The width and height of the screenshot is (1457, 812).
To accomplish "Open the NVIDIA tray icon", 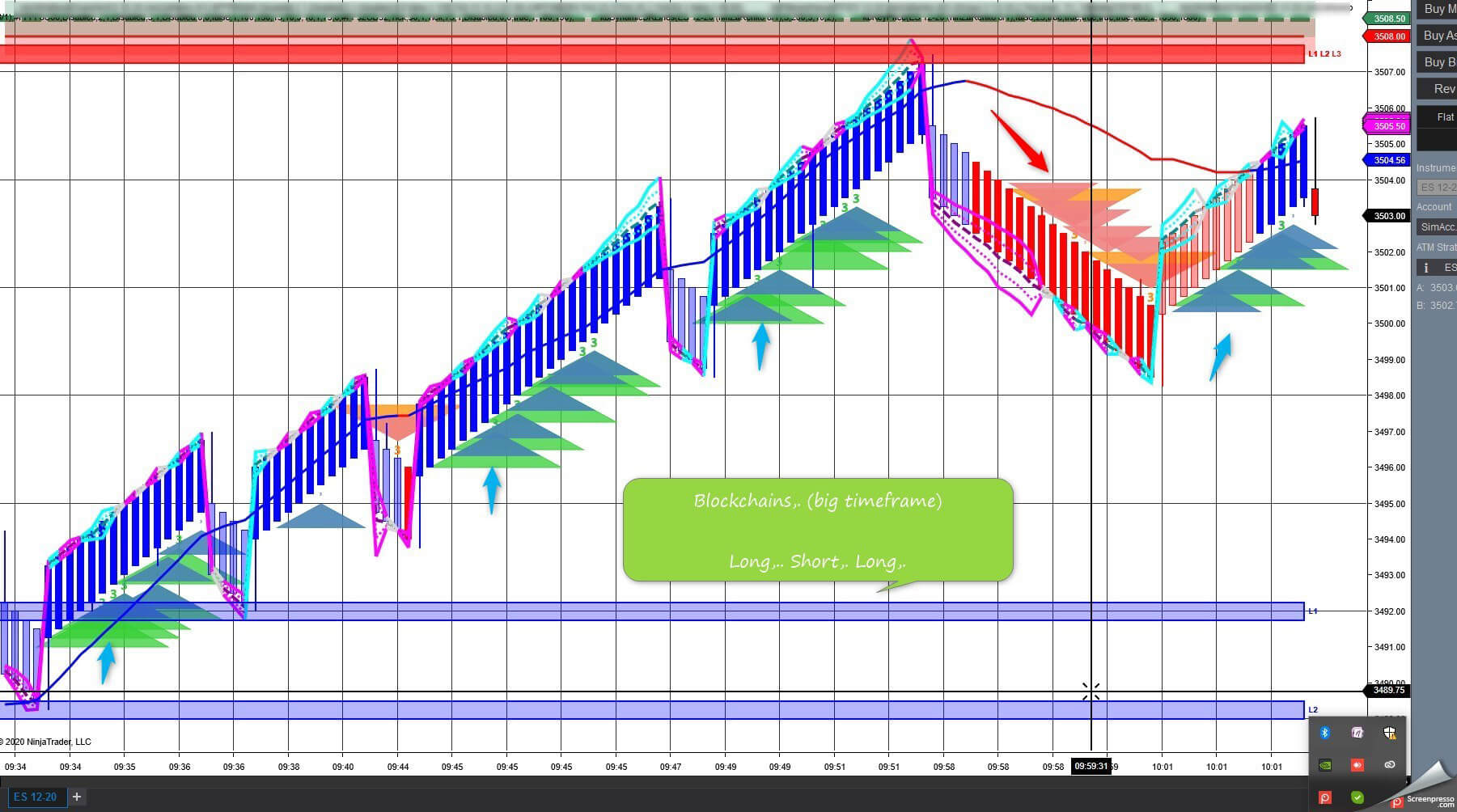I will (x=1325, y=764).
